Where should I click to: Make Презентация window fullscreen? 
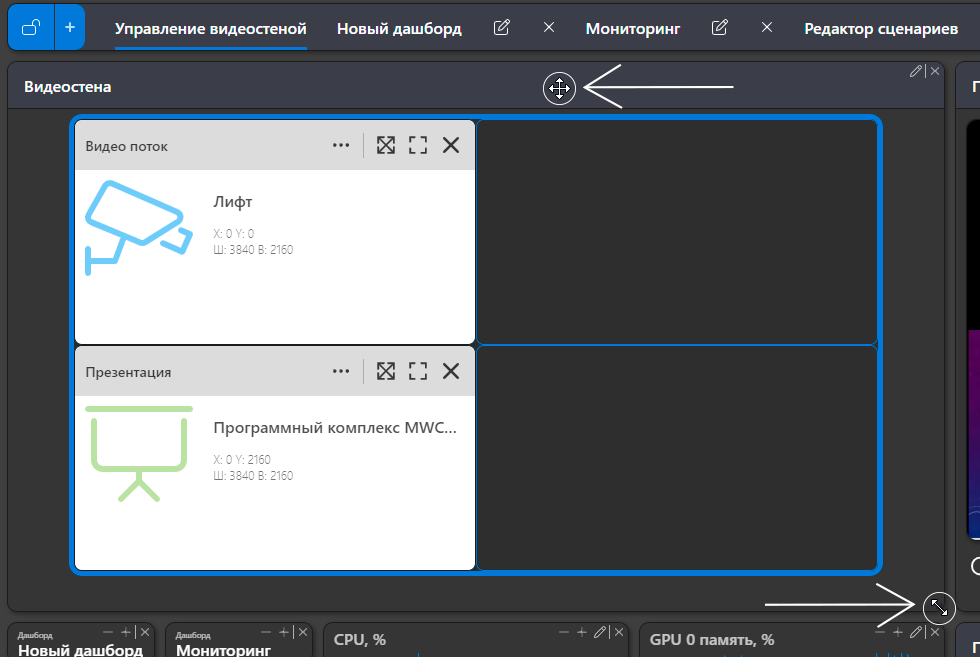[418, 371]
